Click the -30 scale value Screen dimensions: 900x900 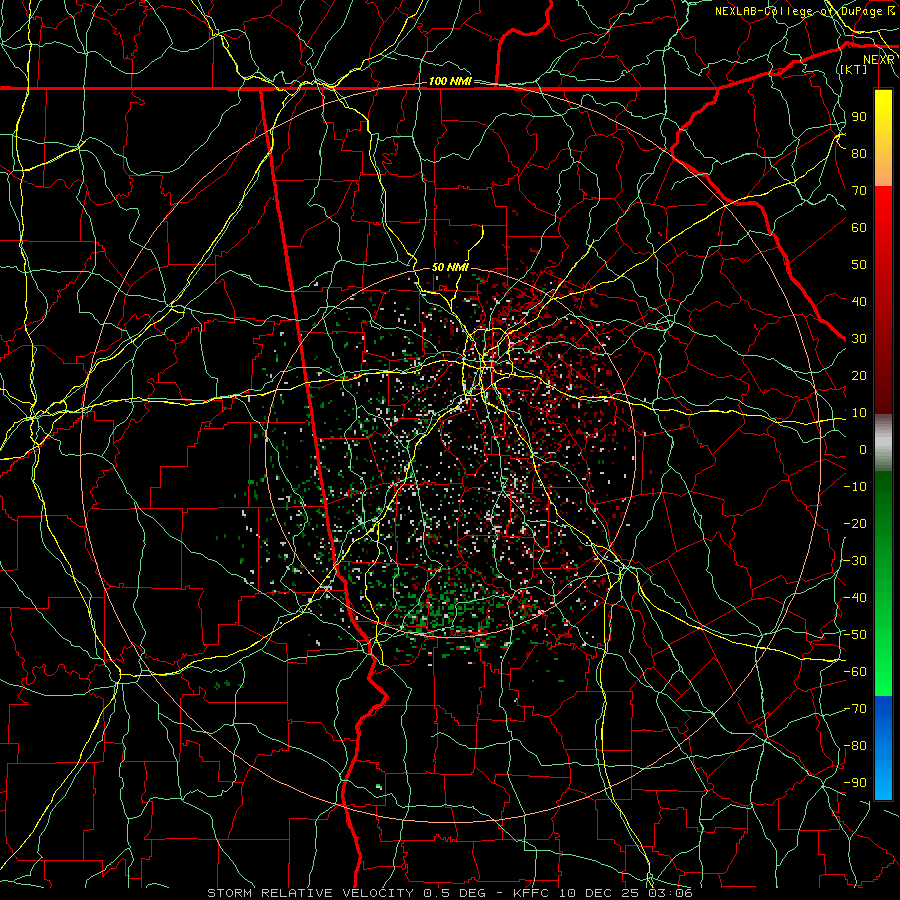click(x=855, y=561)
